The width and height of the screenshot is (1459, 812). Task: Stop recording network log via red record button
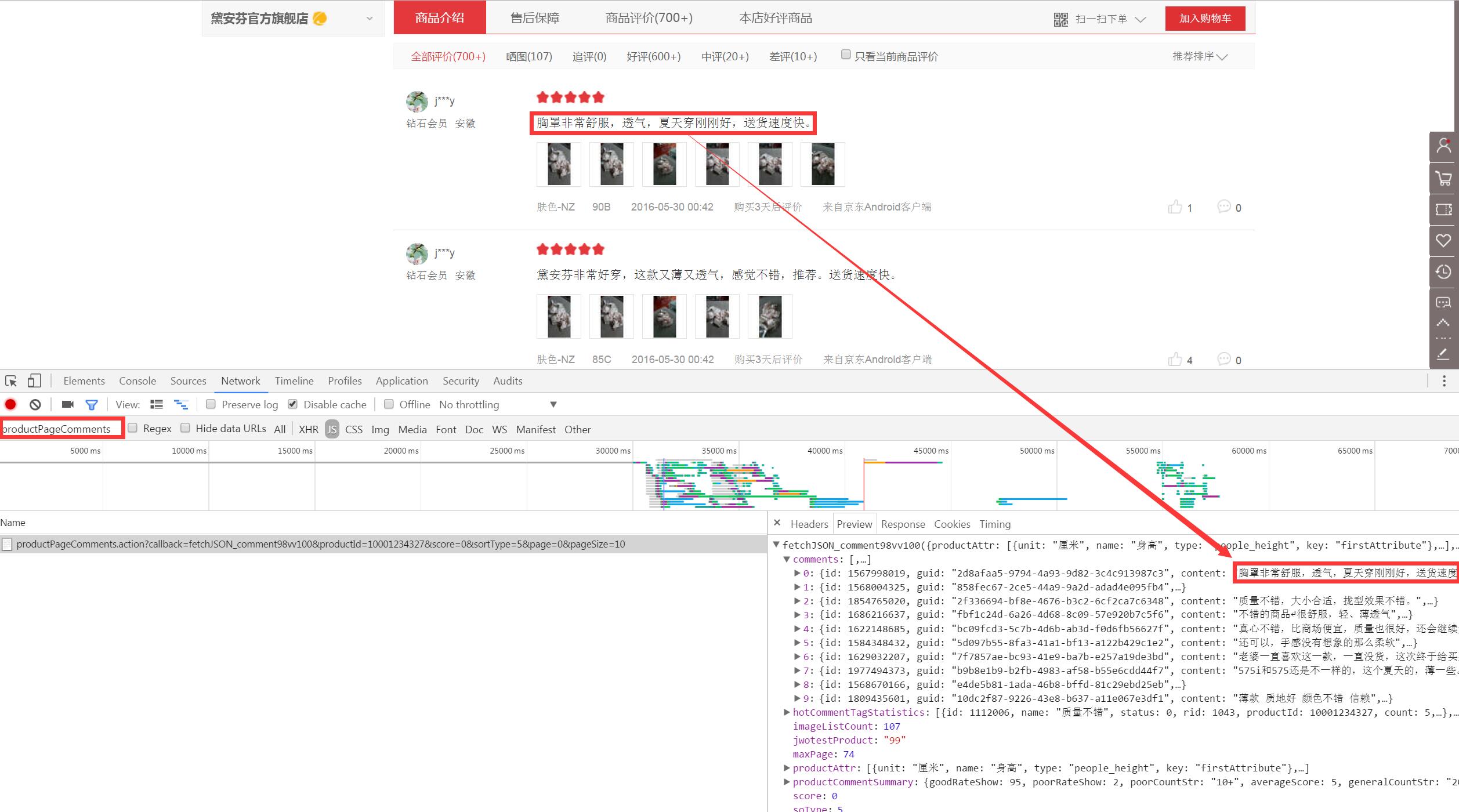(10, 404)
